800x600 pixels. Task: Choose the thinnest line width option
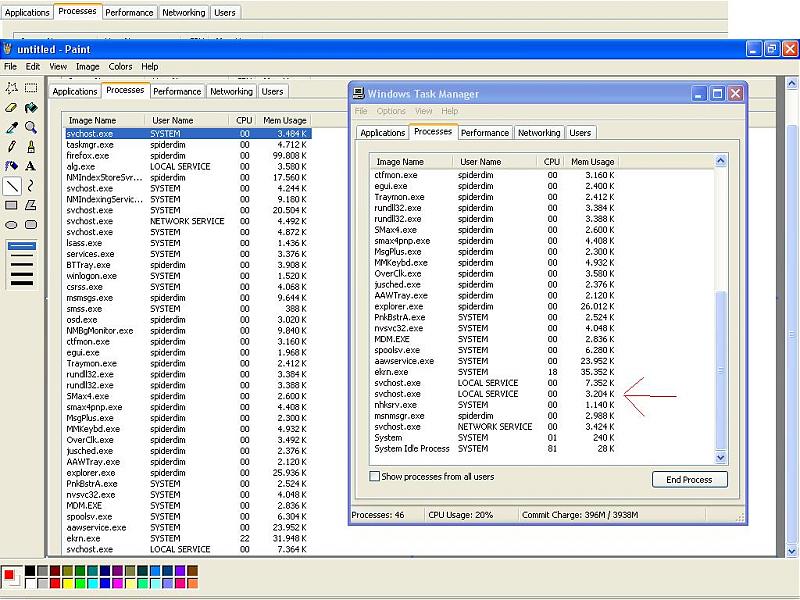[x=21, y=246]
